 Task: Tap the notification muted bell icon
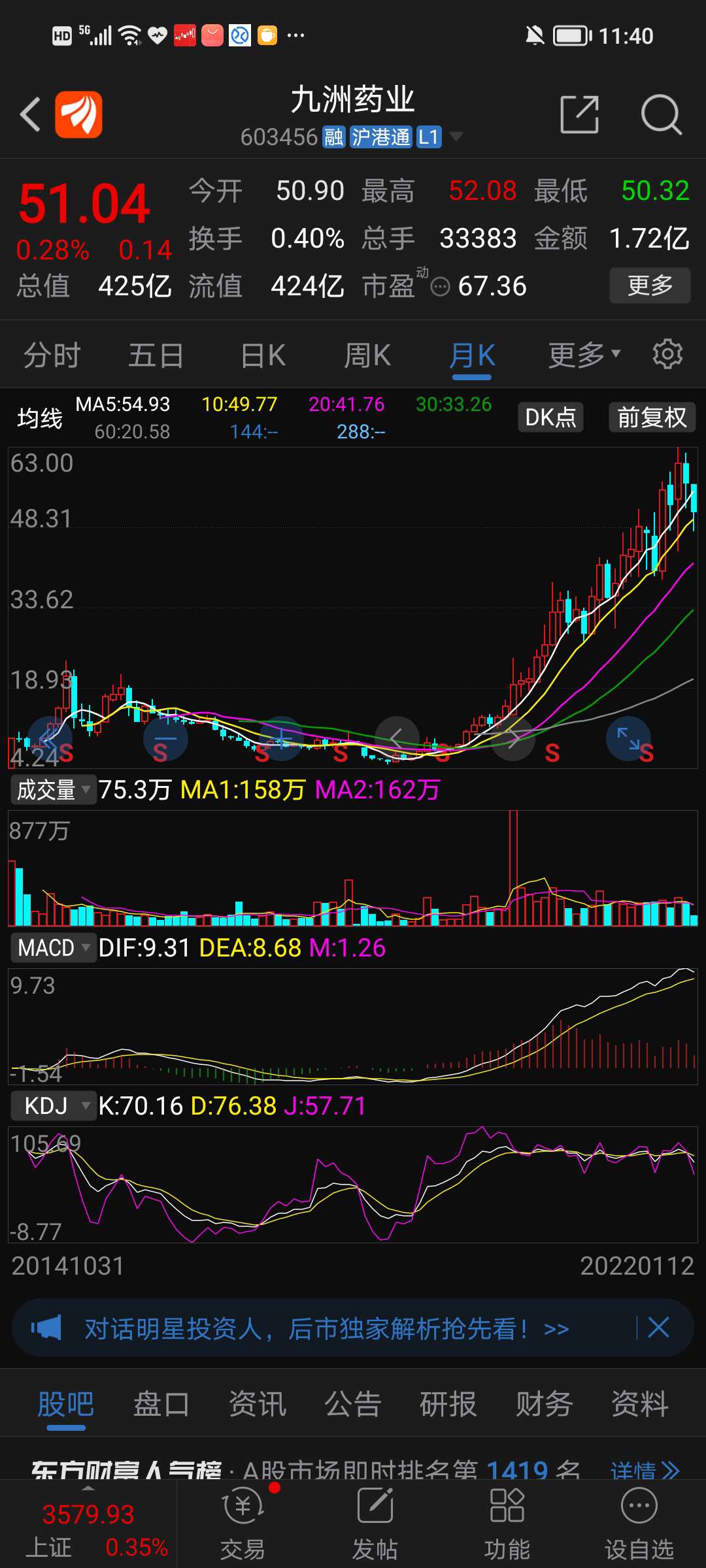pos(535,35)
